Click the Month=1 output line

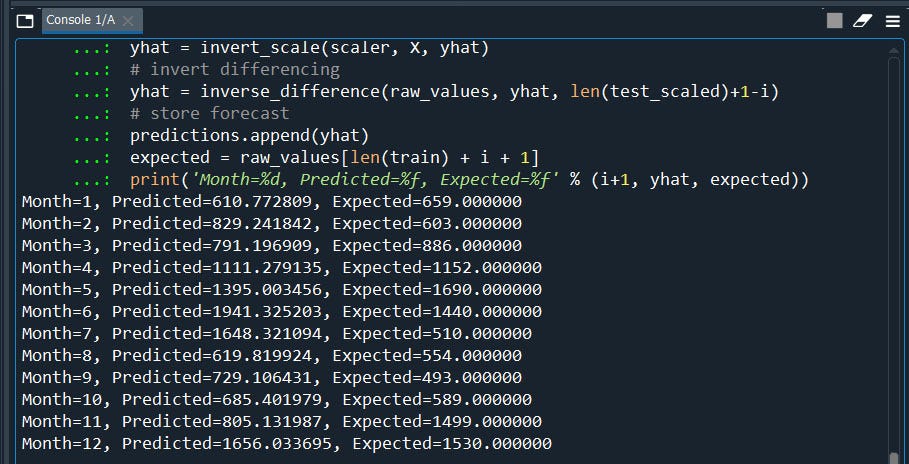(x=271, y=202)
